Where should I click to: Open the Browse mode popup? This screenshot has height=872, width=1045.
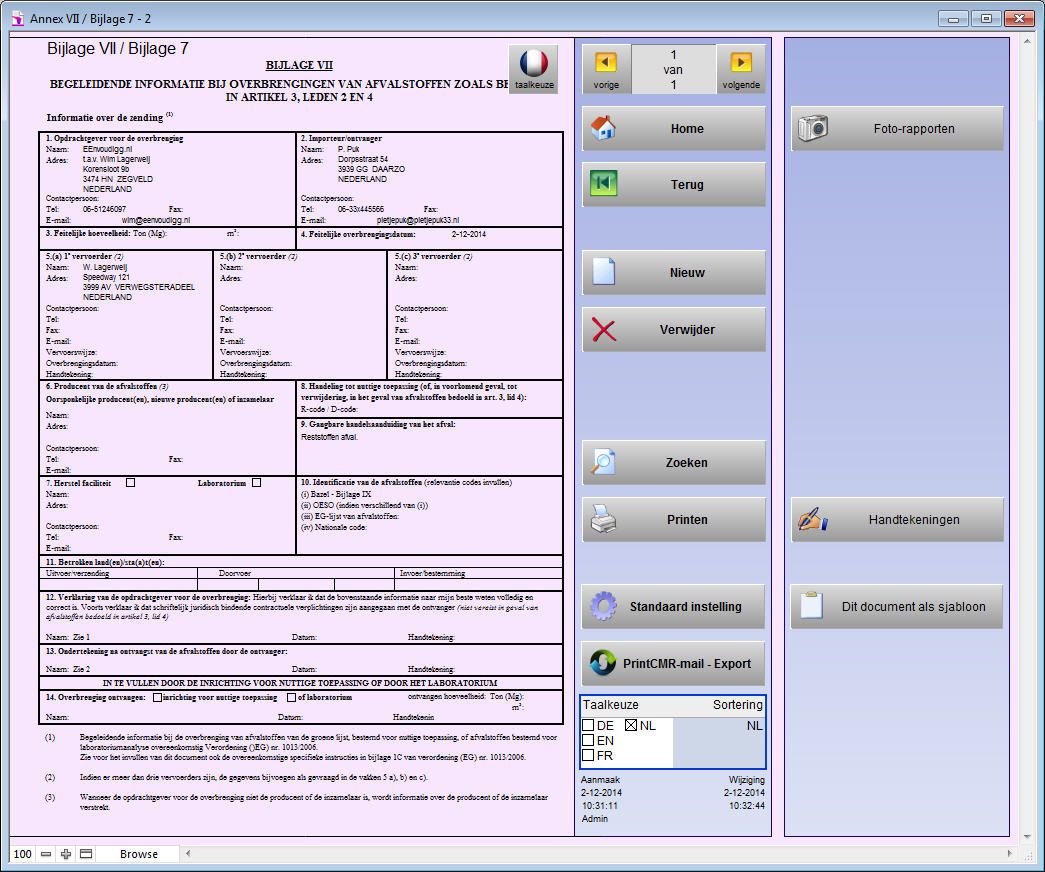140,854
